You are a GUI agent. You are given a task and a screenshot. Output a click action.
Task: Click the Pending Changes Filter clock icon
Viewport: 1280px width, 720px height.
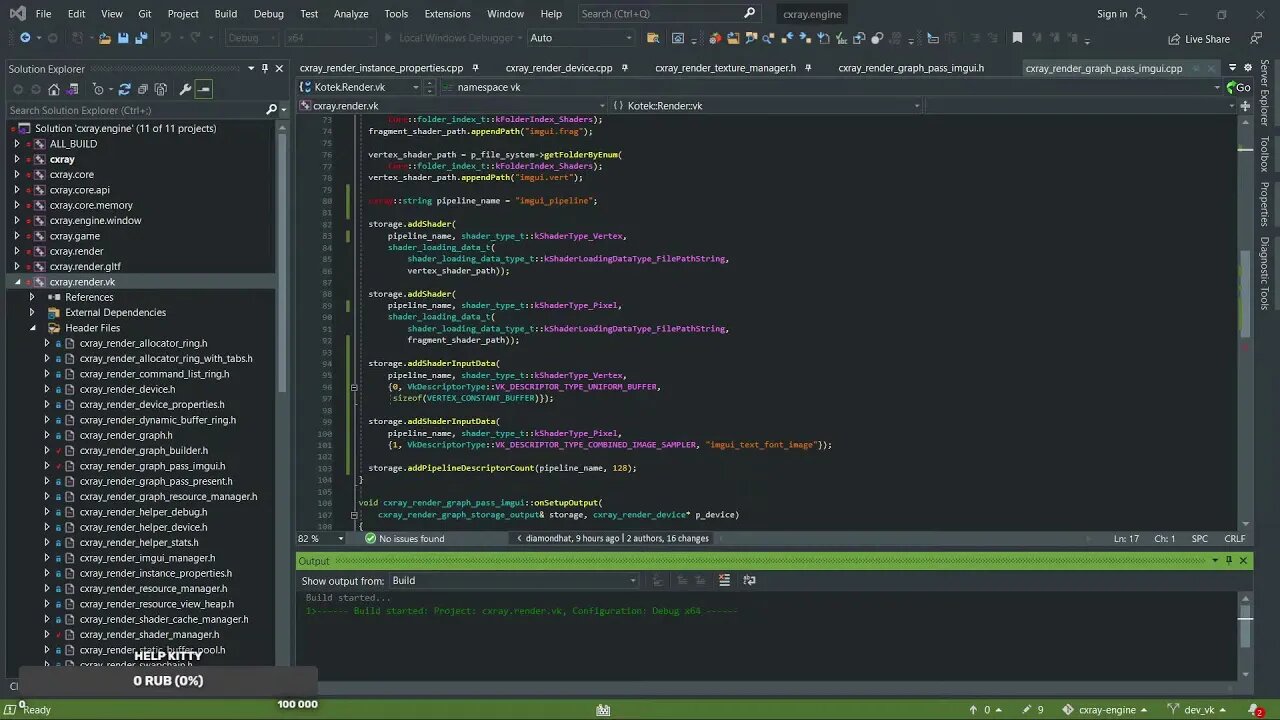[x=99, y=89]
